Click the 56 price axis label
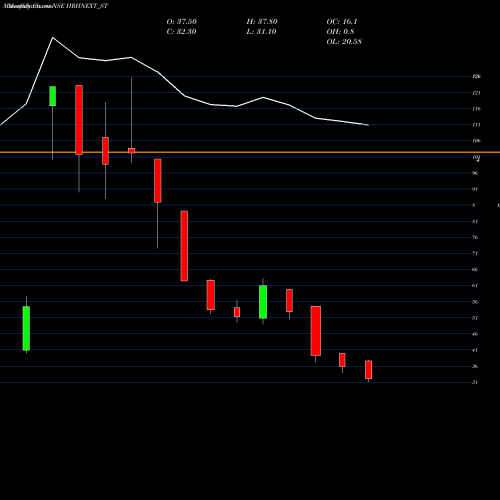500x500 pixels. (475, 302)
